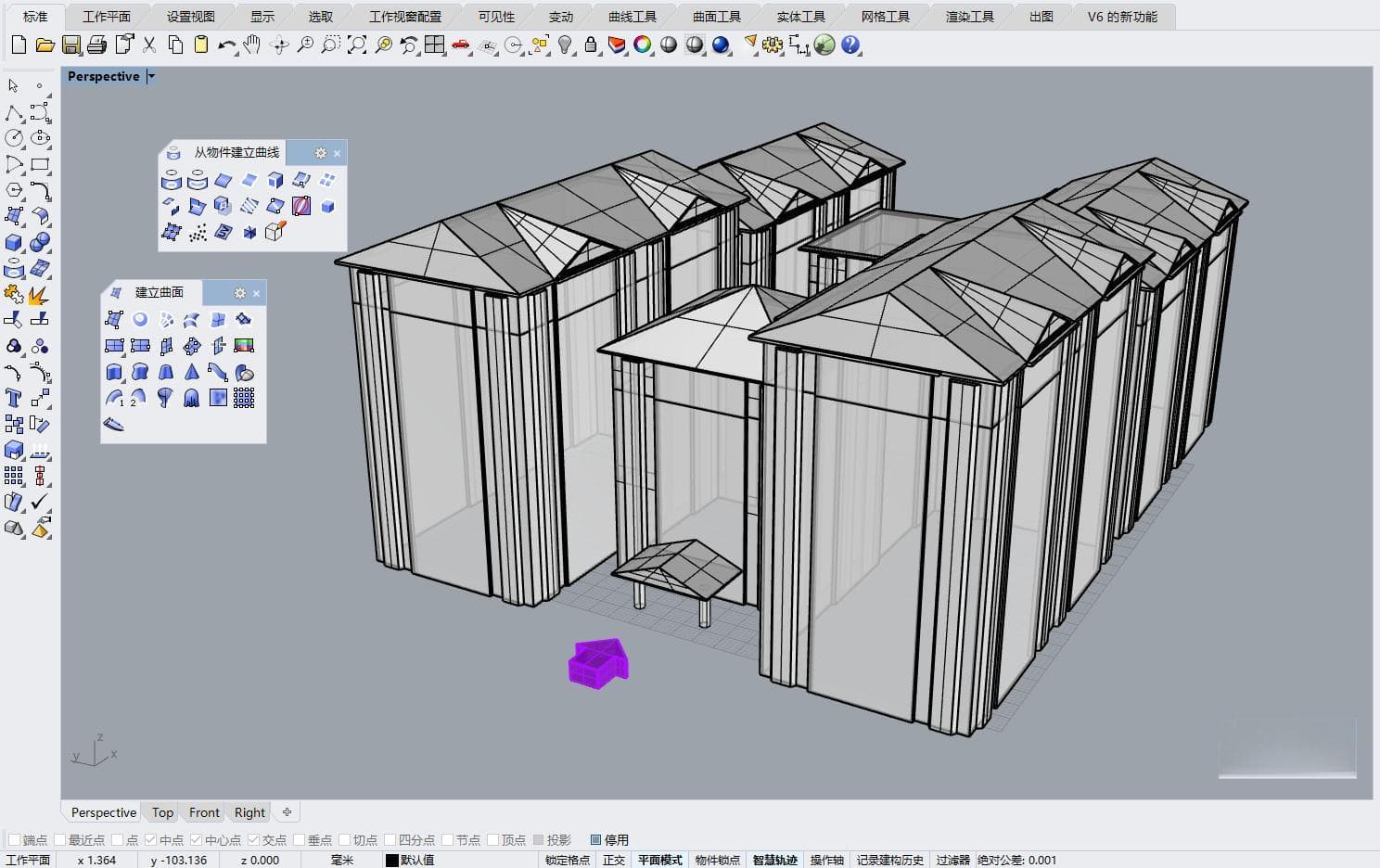
Task: Click the Print icon in the toolbar
Action: (96, 45)
